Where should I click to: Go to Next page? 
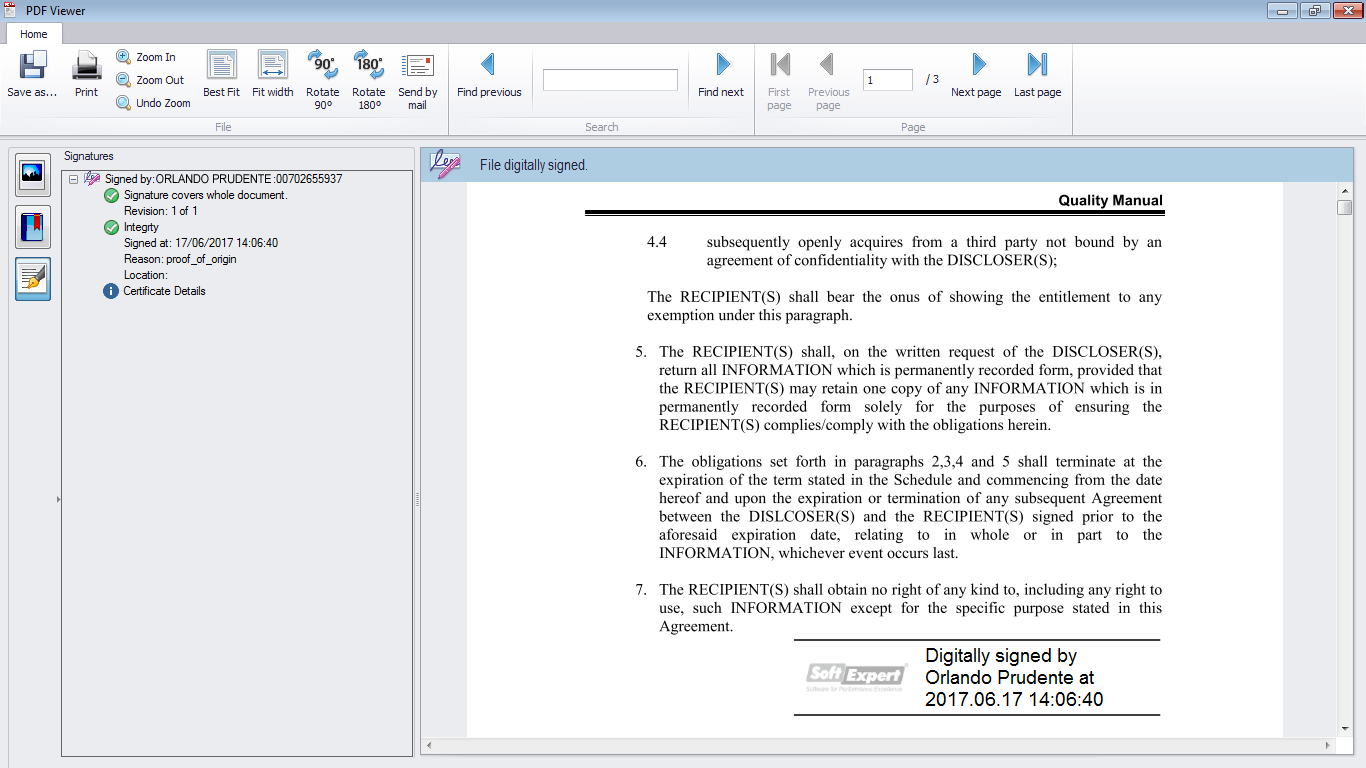pyautogui.click(x=976, y=74)
